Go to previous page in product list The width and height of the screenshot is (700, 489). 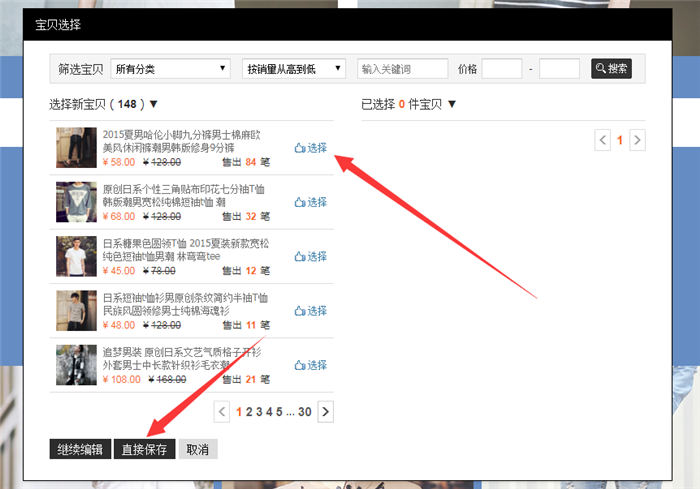223,411
